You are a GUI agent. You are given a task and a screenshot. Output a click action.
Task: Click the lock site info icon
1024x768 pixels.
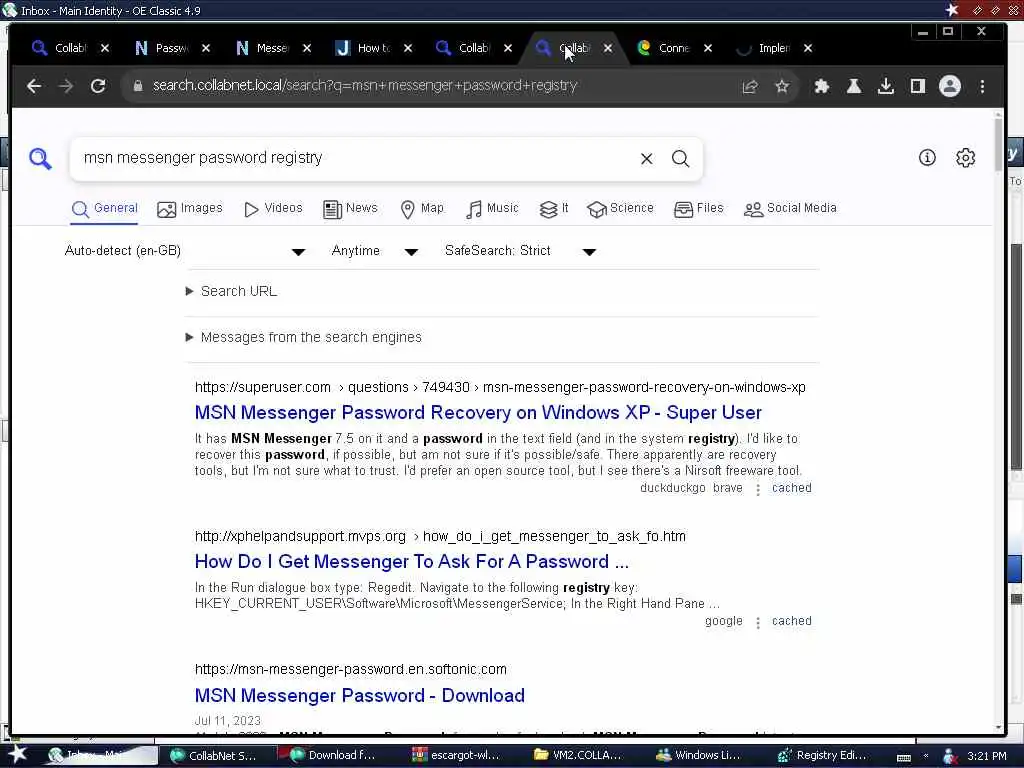coord(137,86)
